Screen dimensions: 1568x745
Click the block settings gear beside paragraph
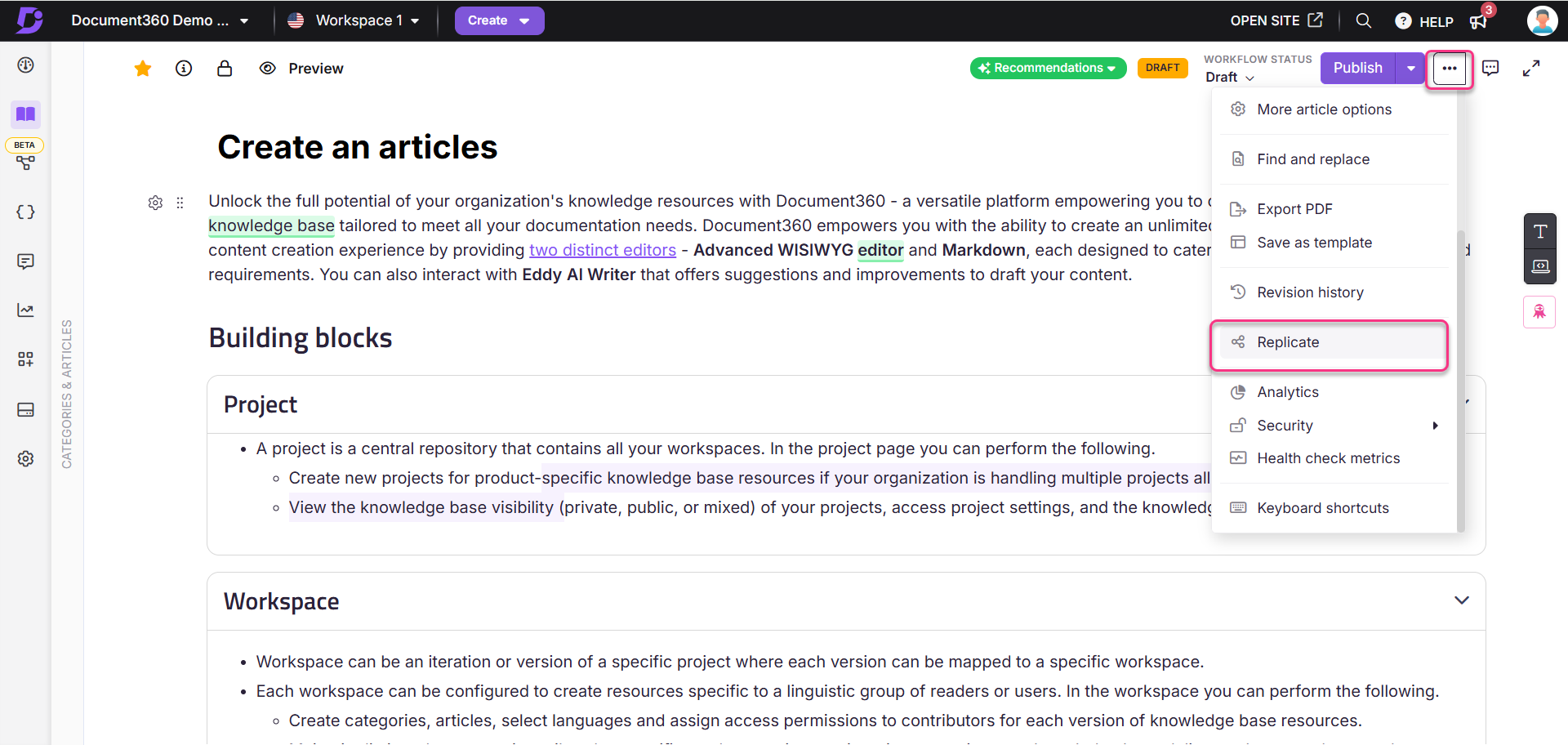coord(155,203)
